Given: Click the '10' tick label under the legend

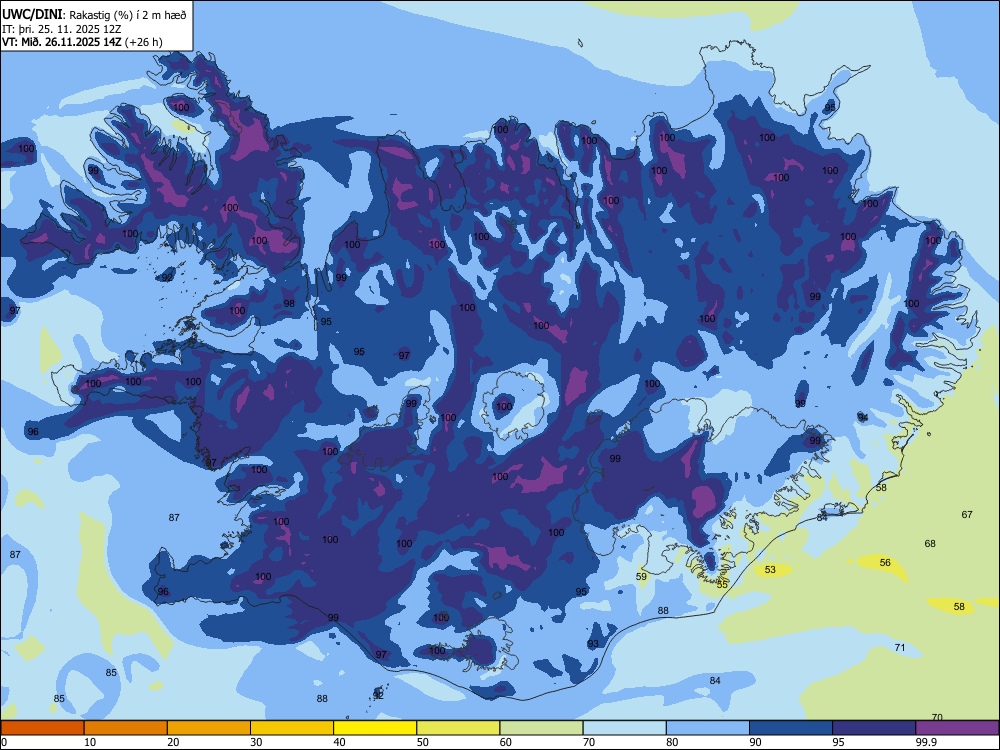Looking at the screenshot, I should [90, 742].
